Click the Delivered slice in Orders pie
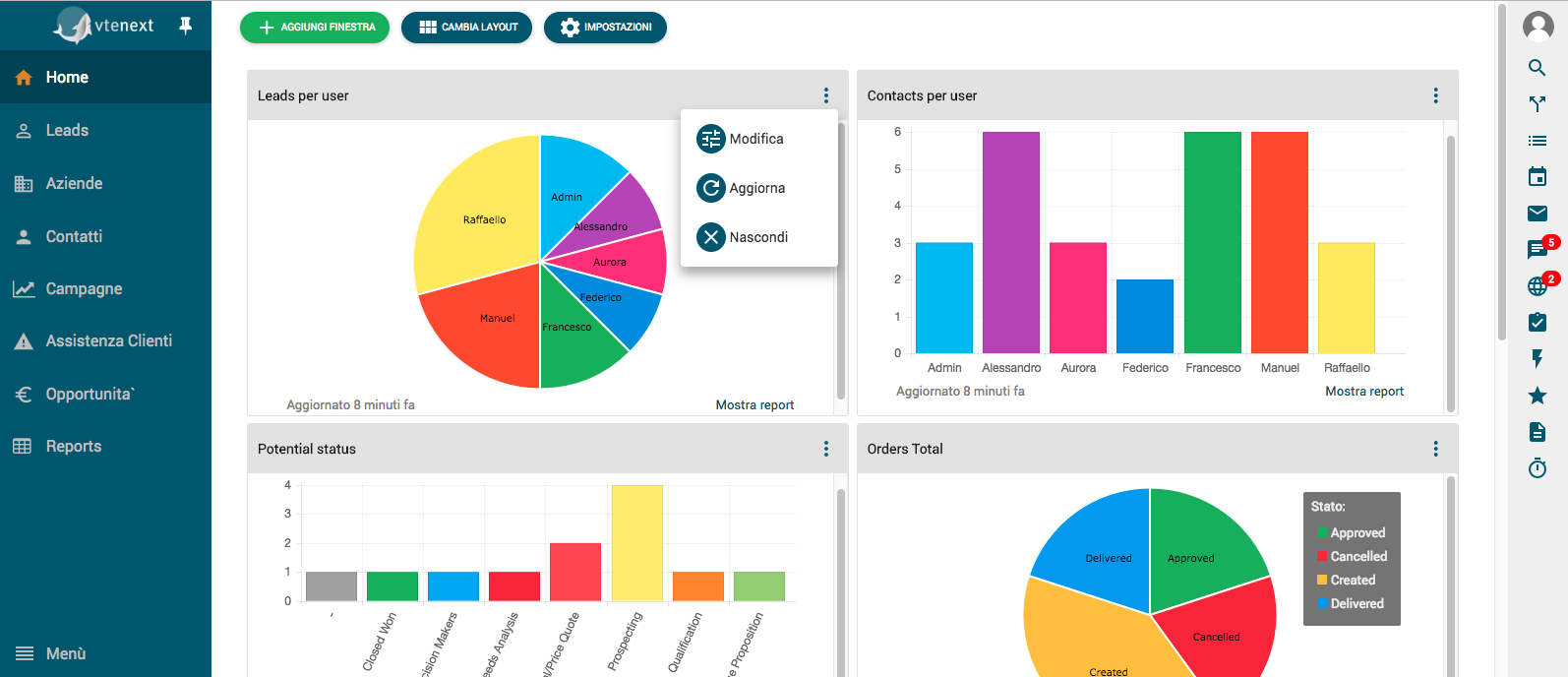This screenshot has height=677, width=1568. 1102,551
